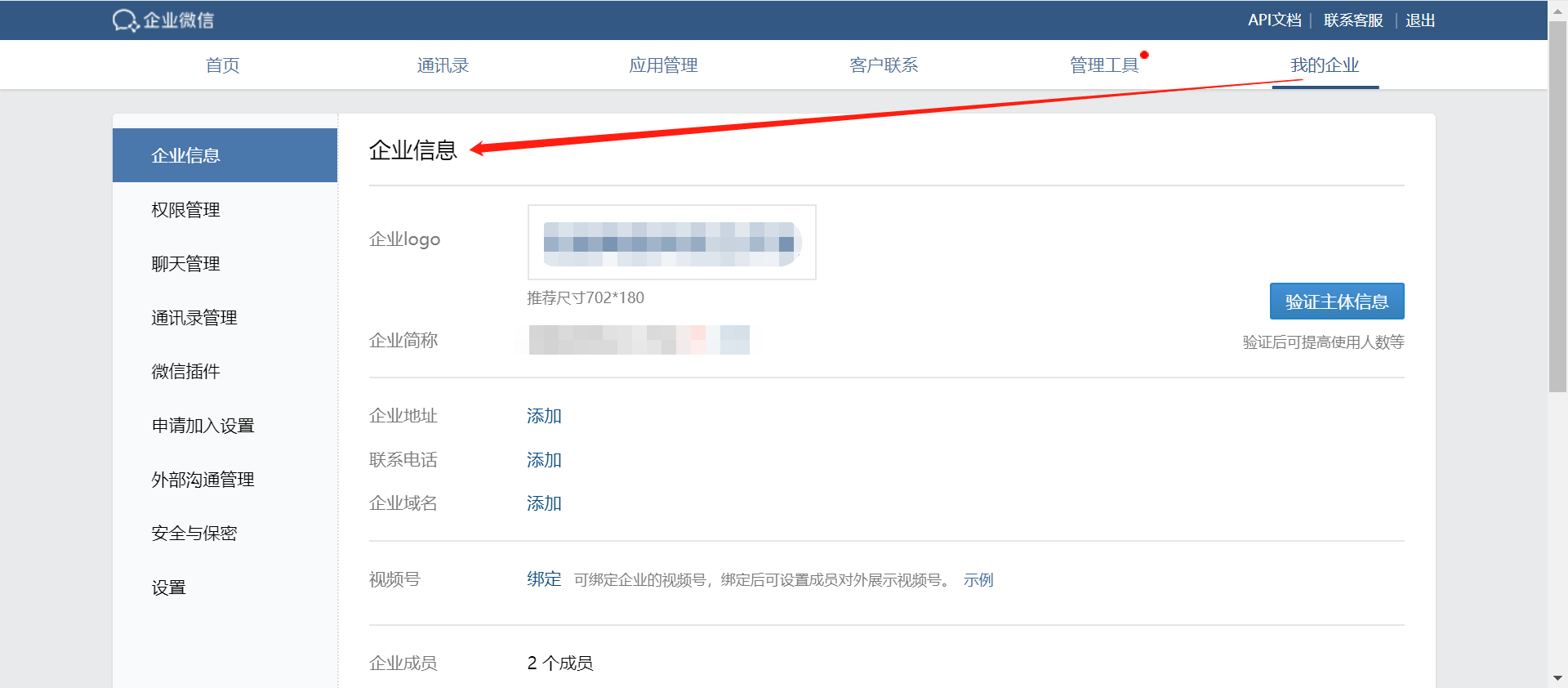Viewport: 1568px width, 688px height.
Task: Click the API文档 link
Action: coord(1274,20)
